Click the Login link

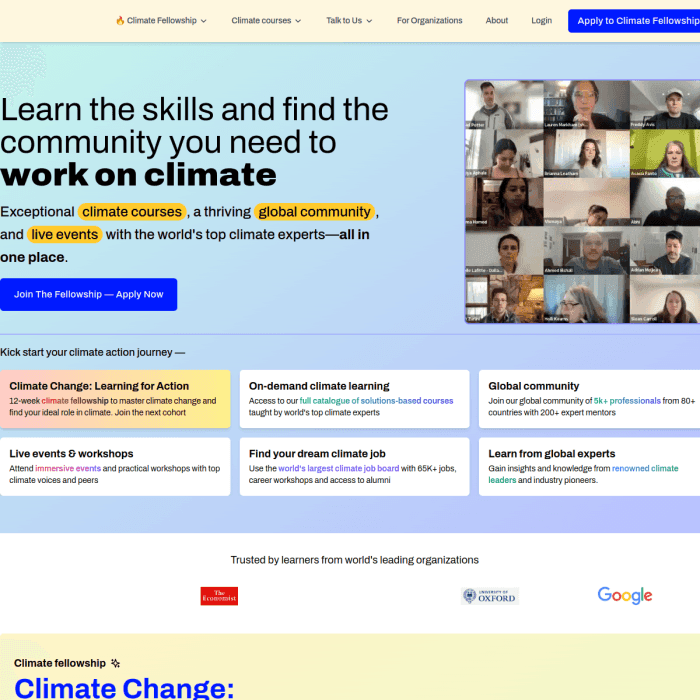click(542, 21)
